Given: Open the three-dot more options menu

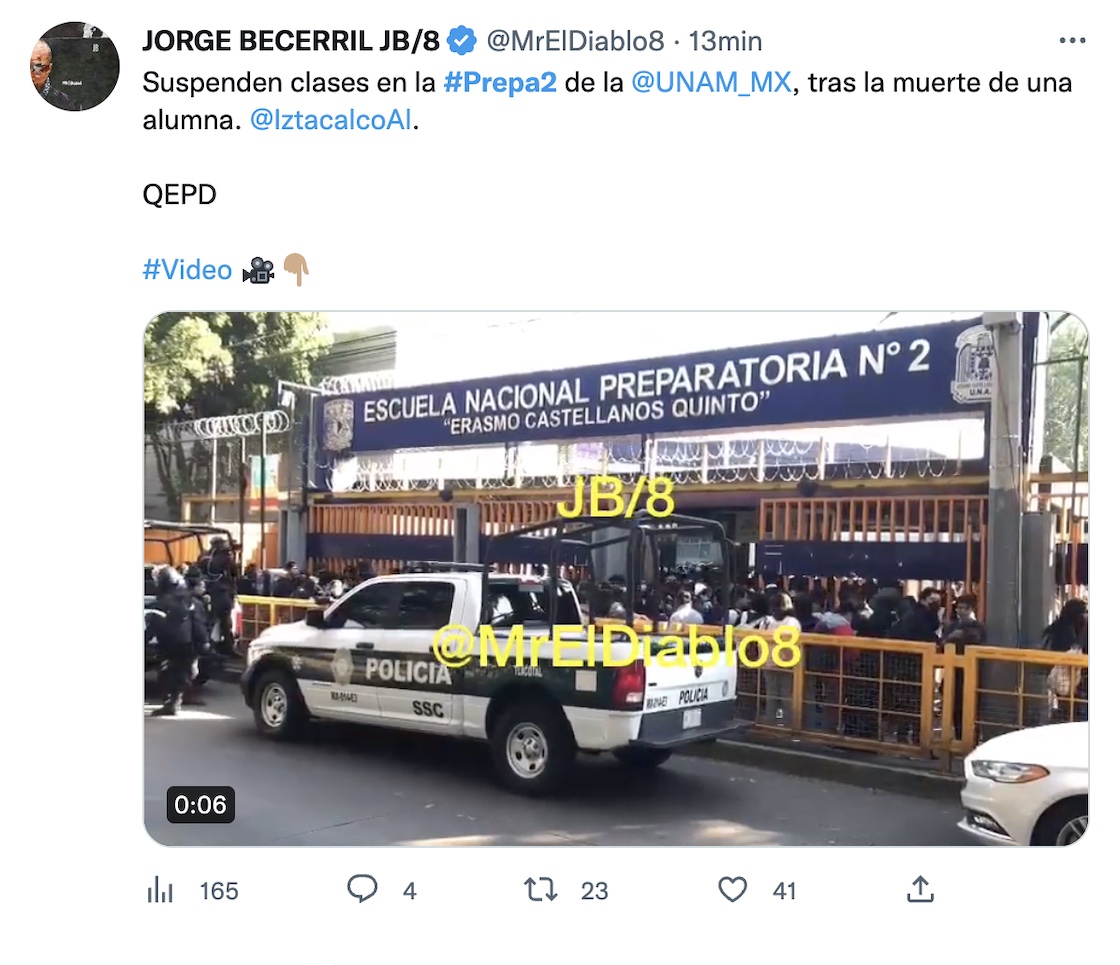Looking at the screenshot, I should pyautogui.click(x=1072, y=41).
